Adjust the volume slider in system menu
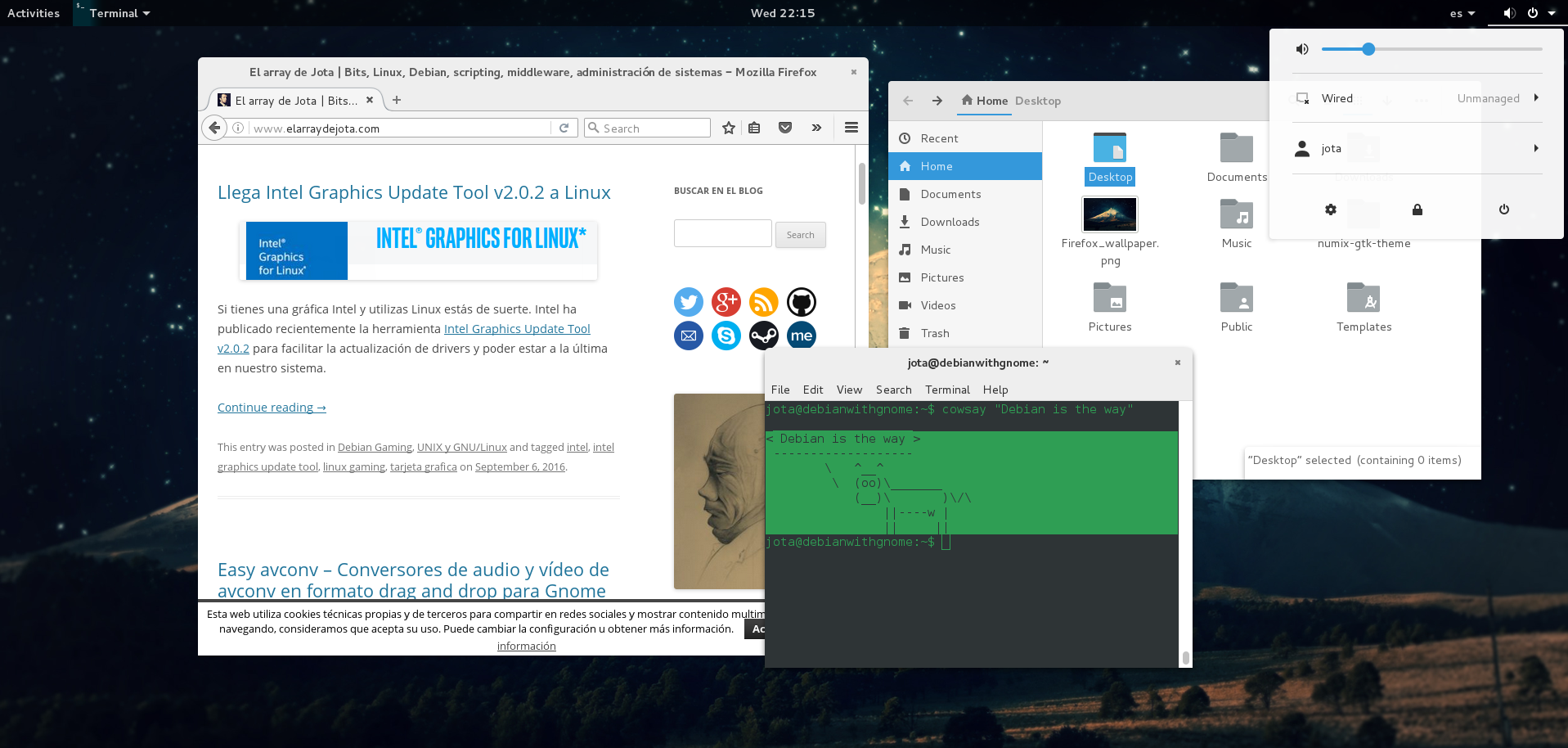Viewport: 1568px width, 748px height. pos(1431,49)
